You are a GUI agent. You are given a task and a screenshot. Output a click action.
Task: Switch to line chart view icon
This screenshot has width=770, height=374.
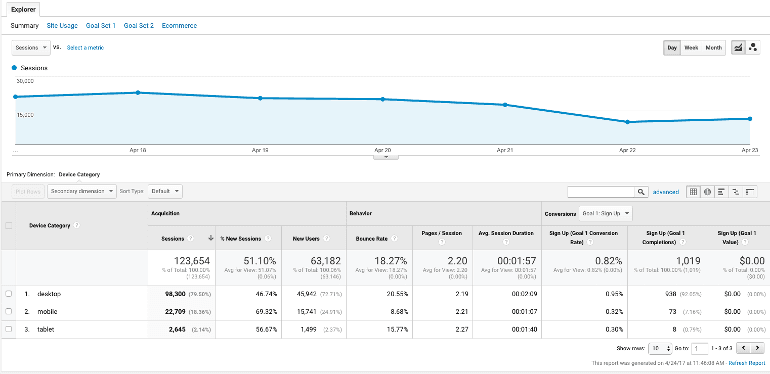[738, 48]
